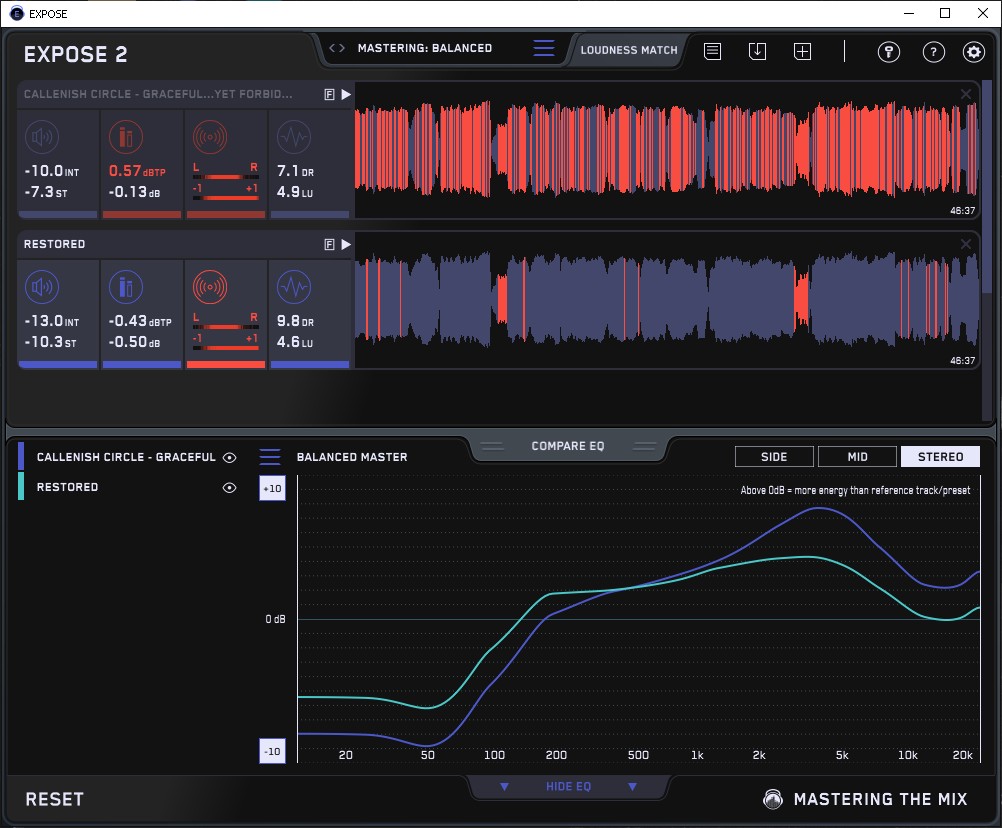Switch EQ view to Mid
Image resolution: width=1002 pixels, height=828 pixels.
click(857, 457)
